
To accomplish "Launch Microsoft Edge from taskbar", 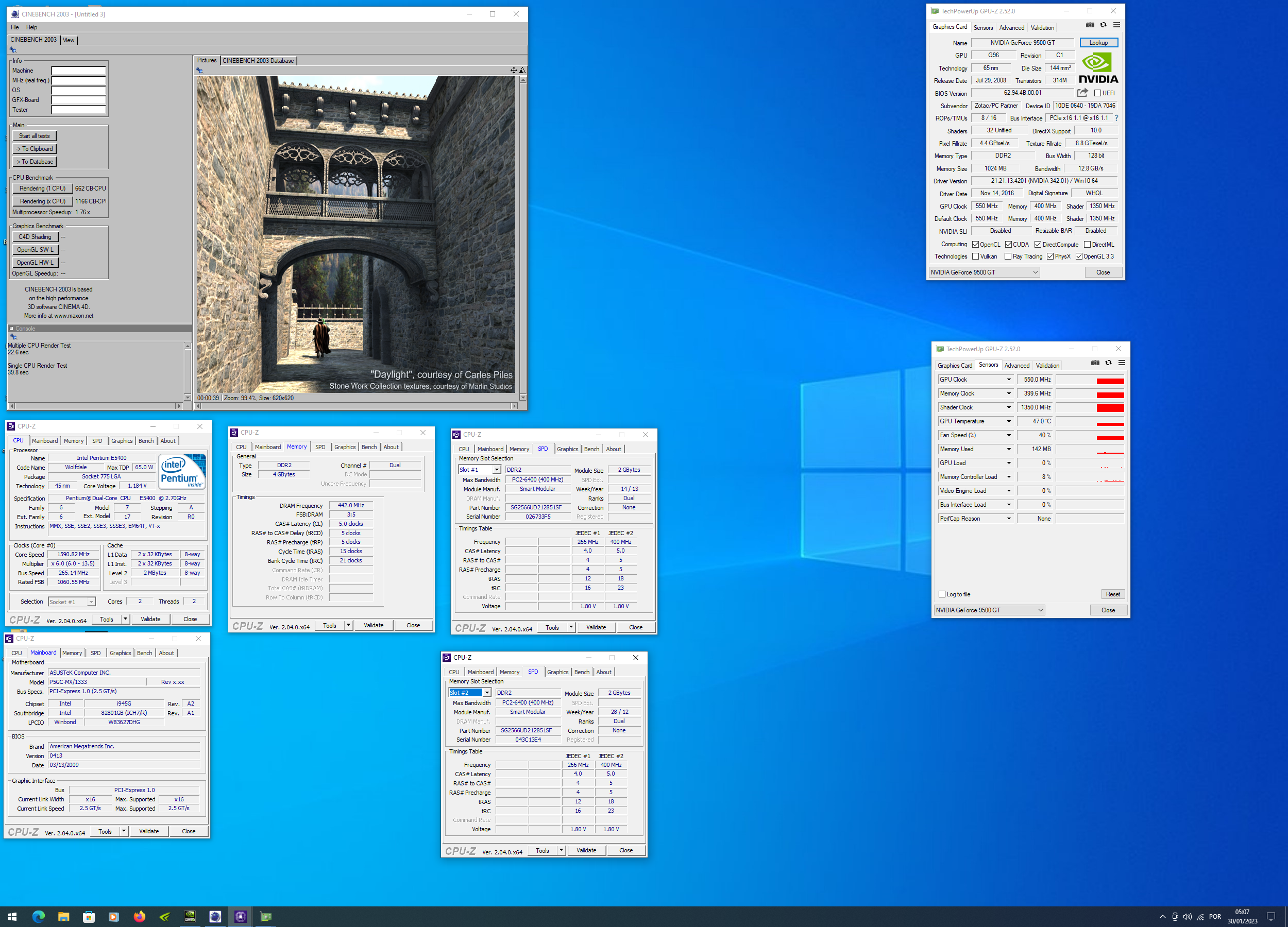I will [38, 916].
